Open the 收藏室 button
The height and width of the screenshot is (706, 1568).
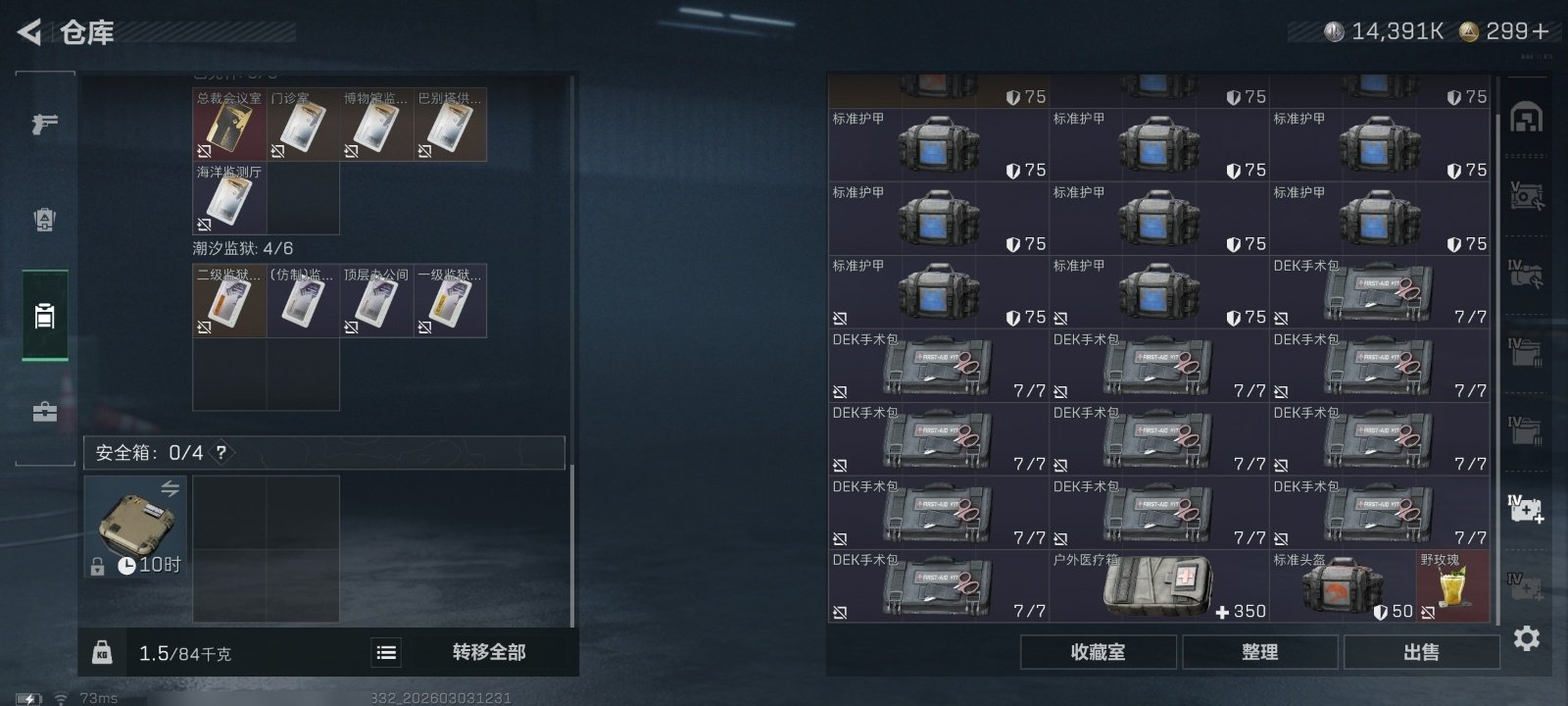[1098, 652]
